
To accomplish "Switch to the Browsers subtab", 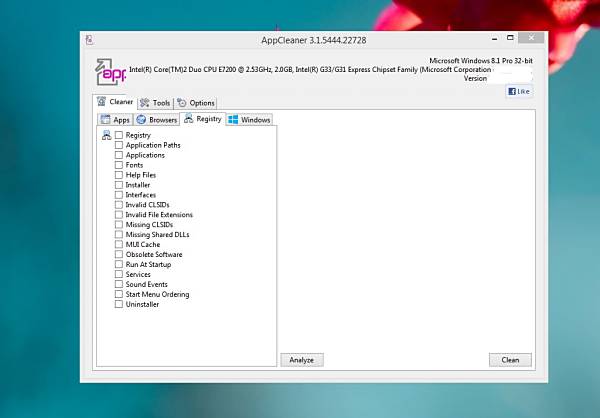I will (157, 119).
